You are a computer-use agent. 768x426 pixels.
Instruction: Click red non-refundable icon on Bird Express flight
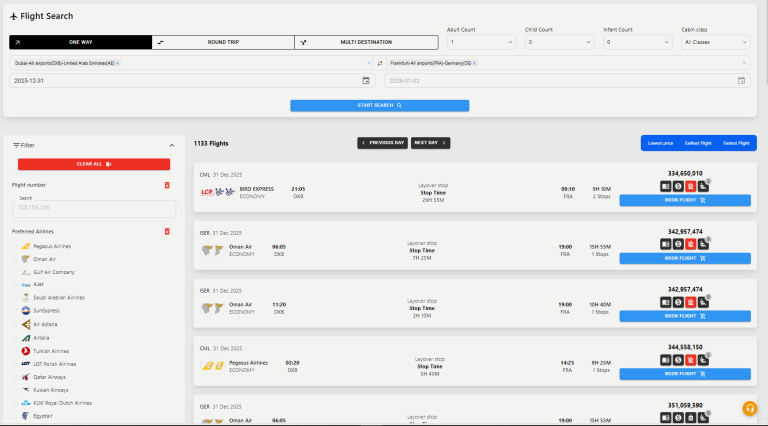coord(690,186)
